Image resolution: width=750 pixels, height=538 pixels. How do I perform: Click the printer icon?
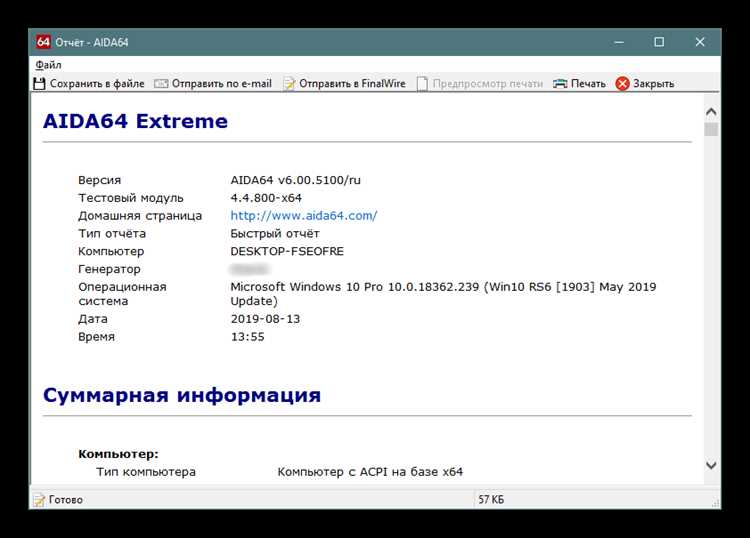tap(560, 84)
